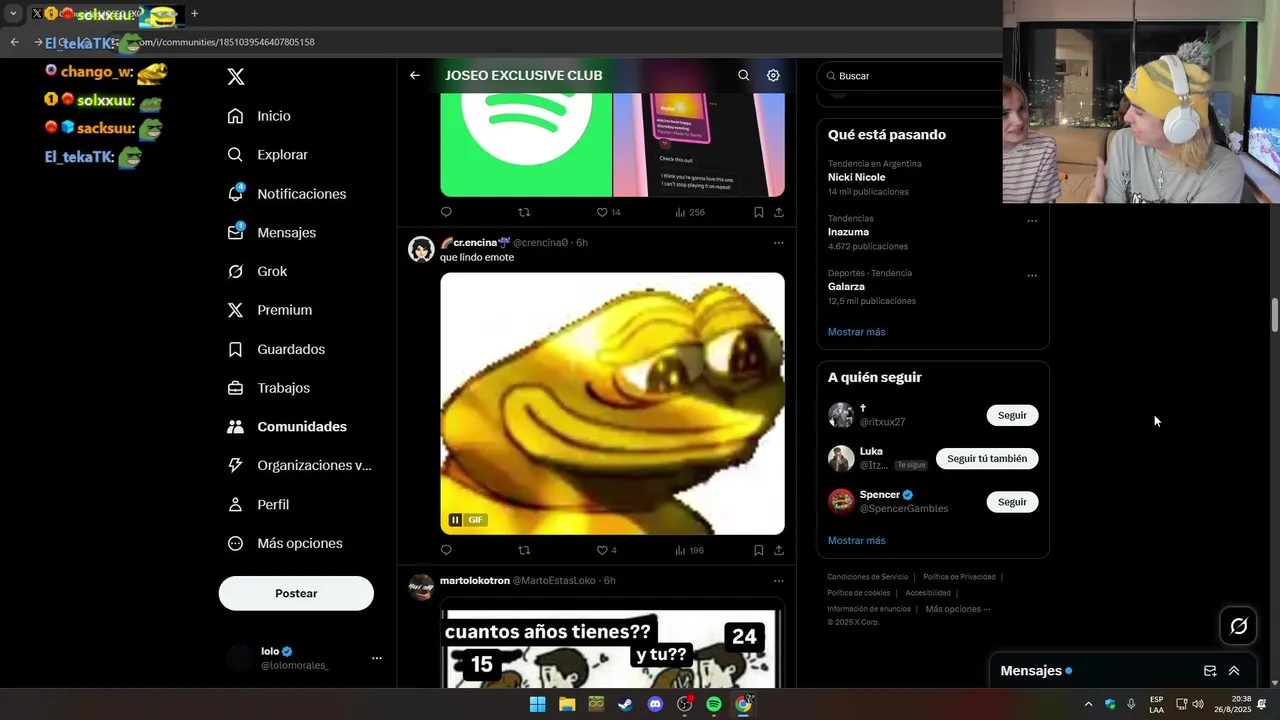Open the Pepe GIF image
The image size is (1280, 720).
click(612, 404)
